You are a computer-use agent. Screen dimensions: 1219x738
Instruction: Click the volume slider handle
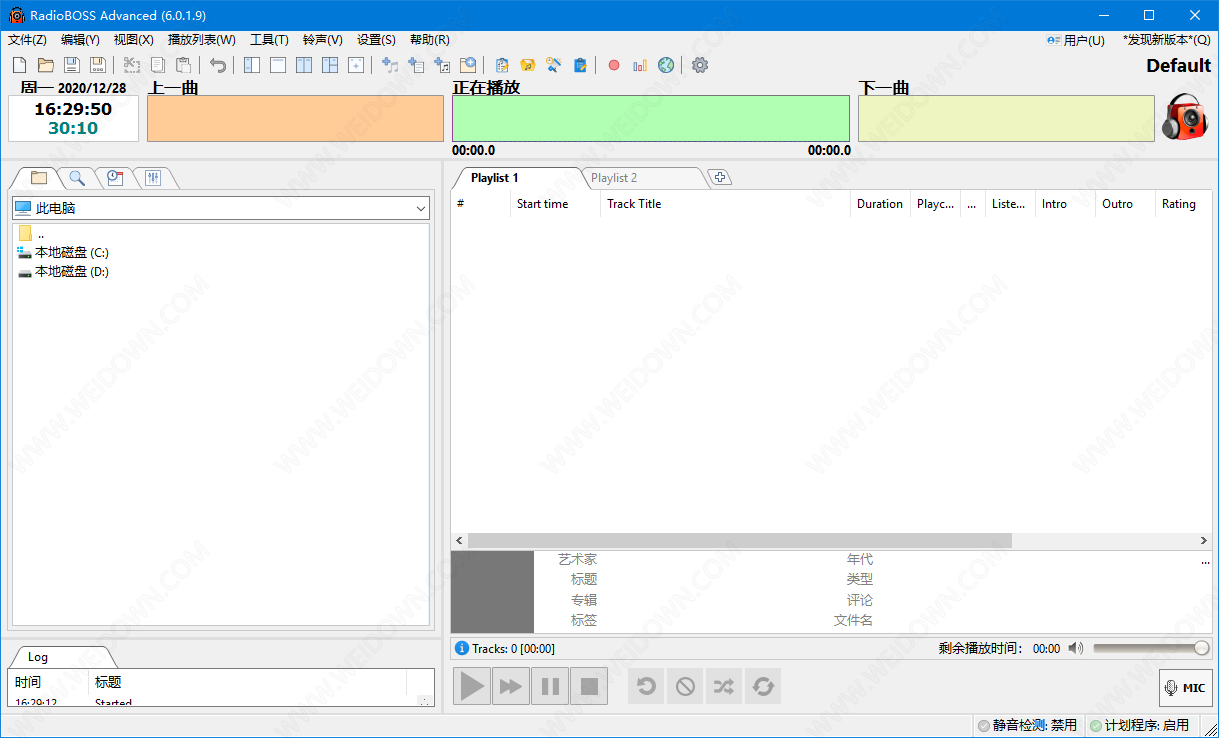(1201, 648)
